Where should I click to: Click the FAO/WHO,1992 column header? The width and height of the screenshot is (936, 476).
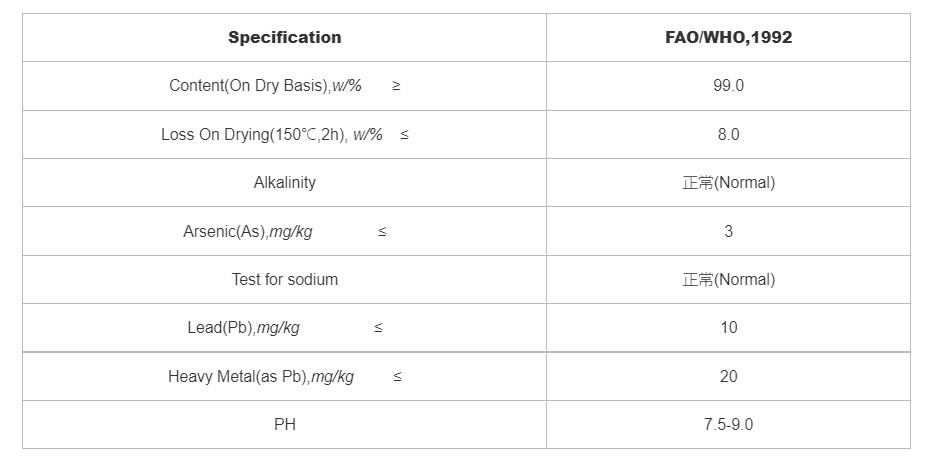tap(728, 38)
